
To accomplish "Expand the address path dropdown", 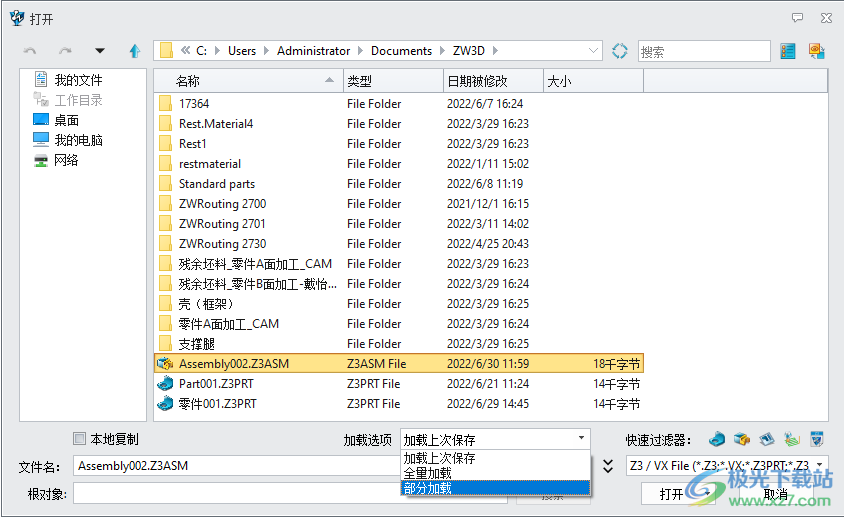I will click(x=593, y=51).
